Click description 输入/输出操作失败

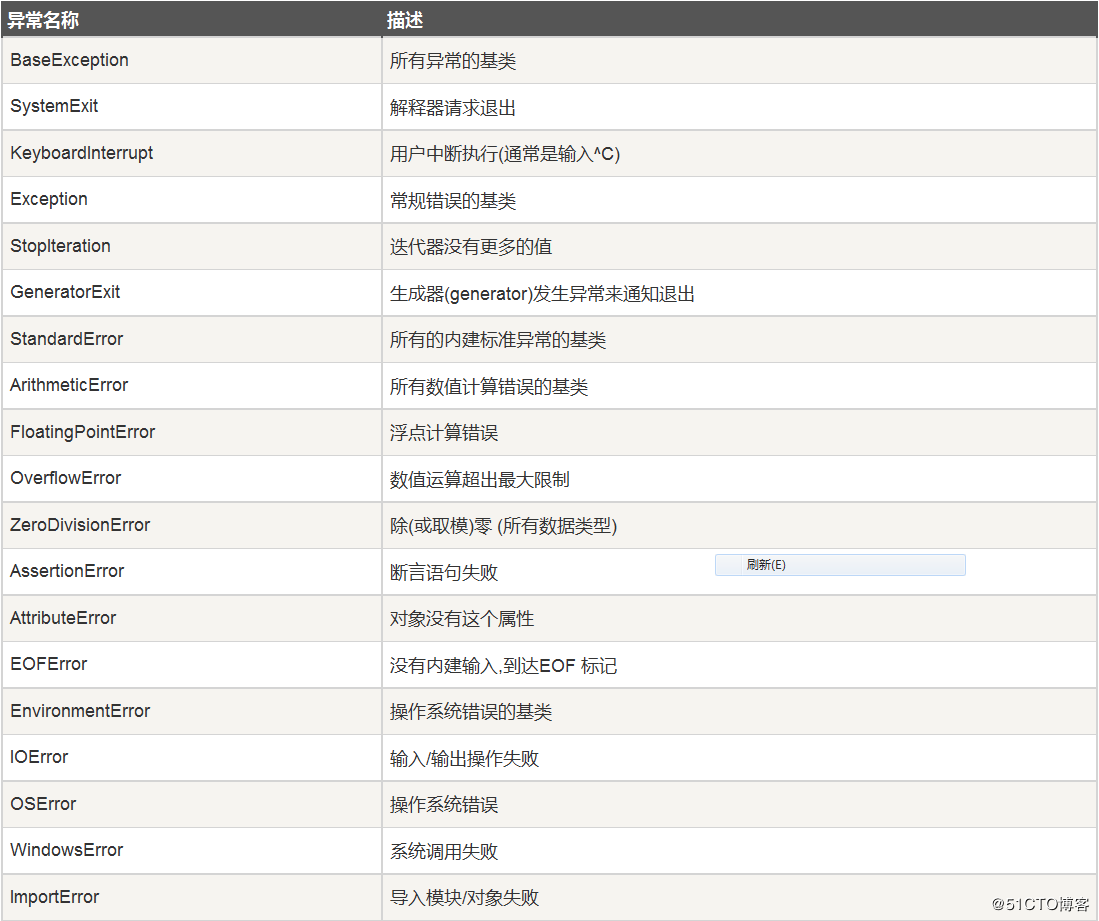(x=464, y=758)
